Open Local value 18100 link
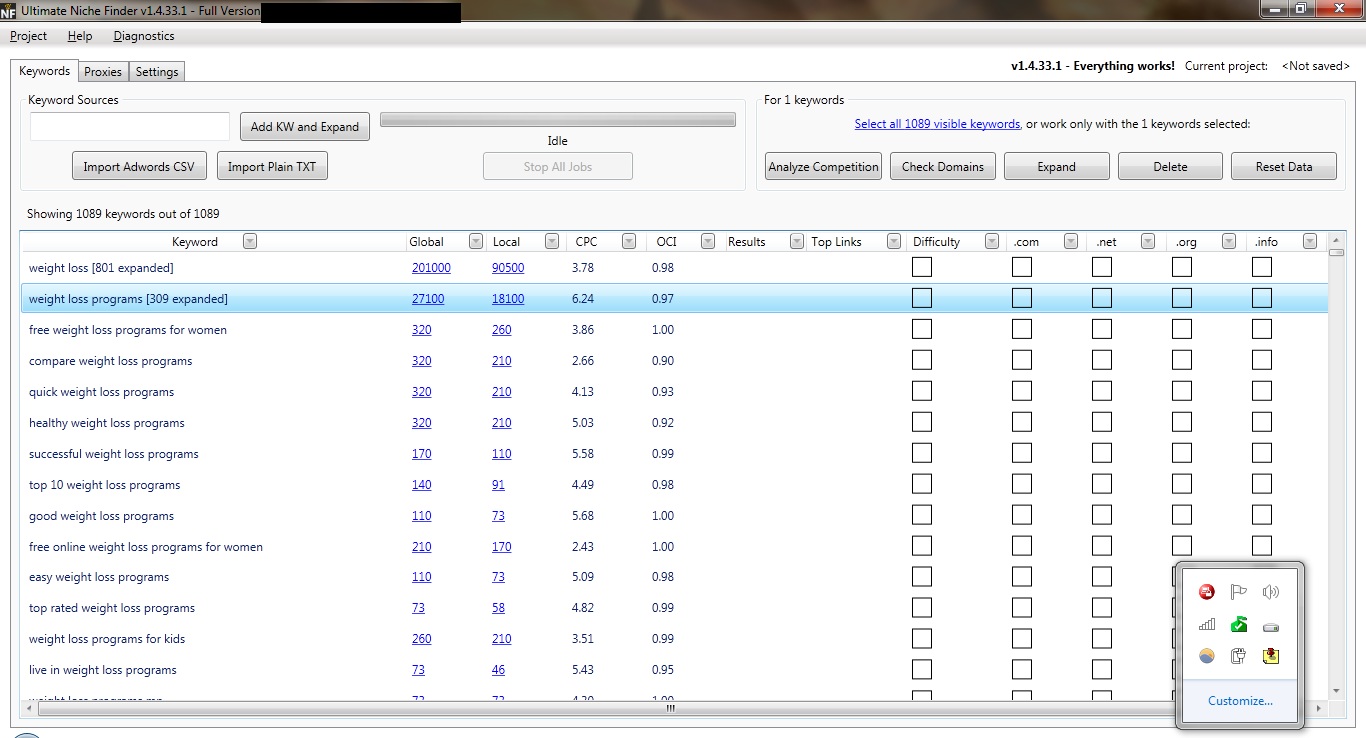Viewport: 1366px width, 738px height. click(508, 299)
